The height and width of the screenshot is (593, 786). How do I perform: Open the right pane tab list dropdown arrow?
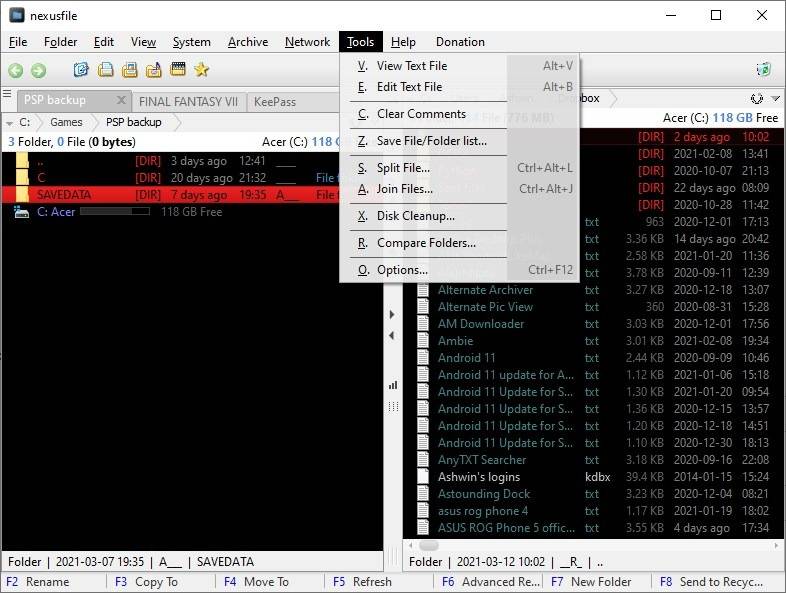(x=775, y=98)
